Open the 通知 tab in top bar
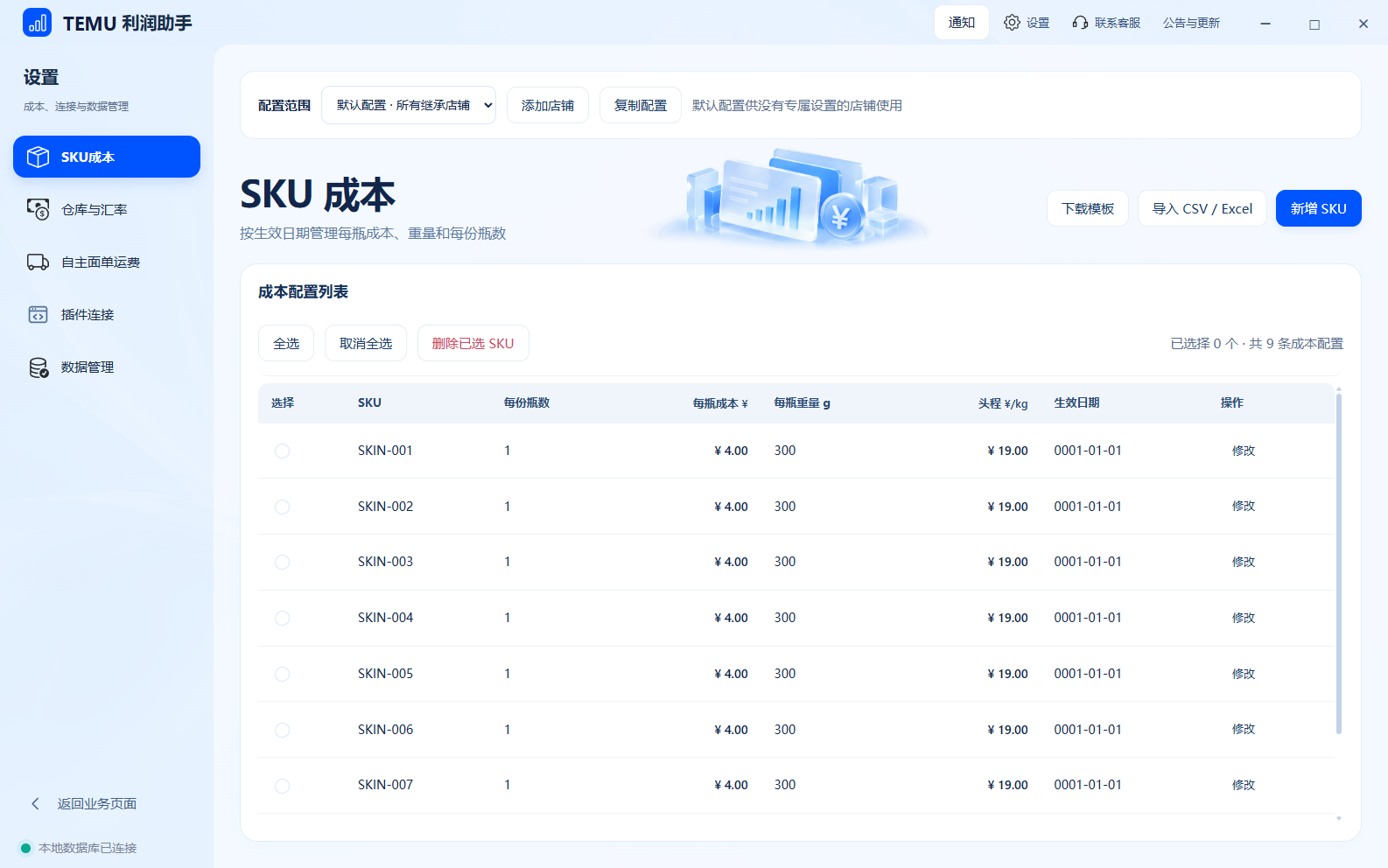This screenshot has height=868, width=1388. (x=961, y=23)
